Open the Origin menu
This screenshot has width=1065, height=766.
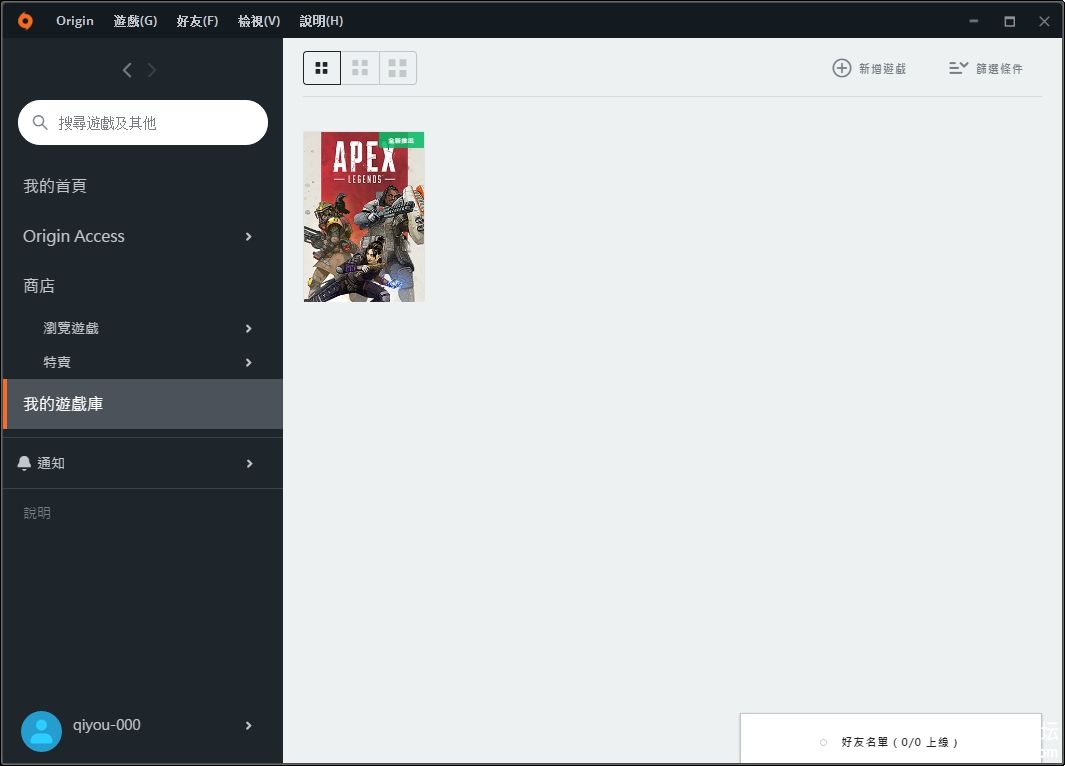point(75,21)
